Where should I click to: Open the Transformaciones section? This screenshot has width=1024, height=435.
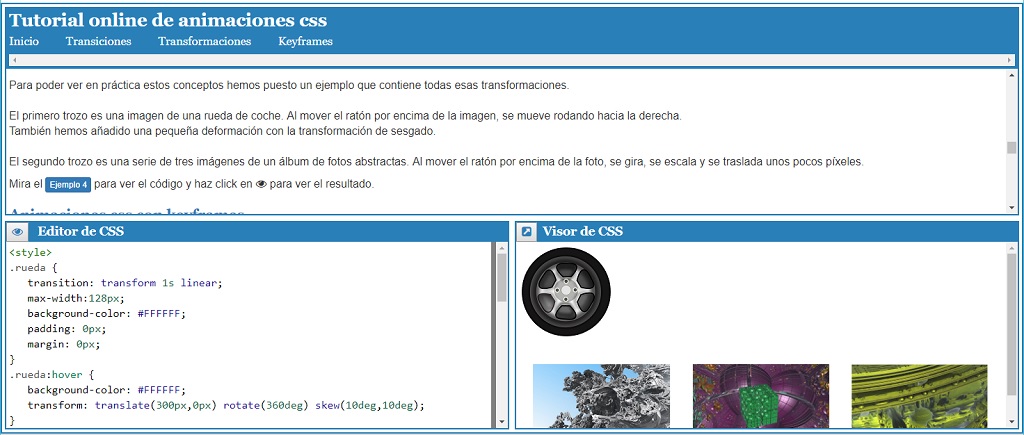(204, 41)
